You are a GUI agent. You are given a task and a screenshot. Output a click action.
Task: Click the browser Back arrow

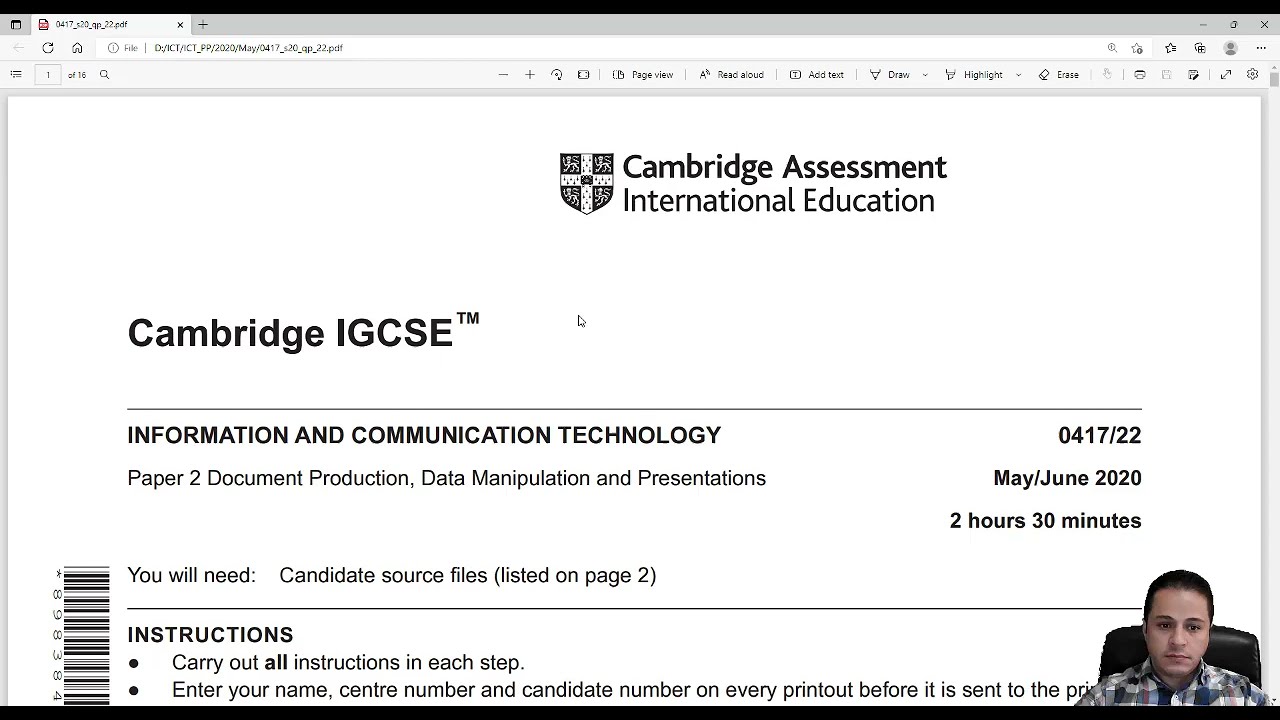pos(18,48)
